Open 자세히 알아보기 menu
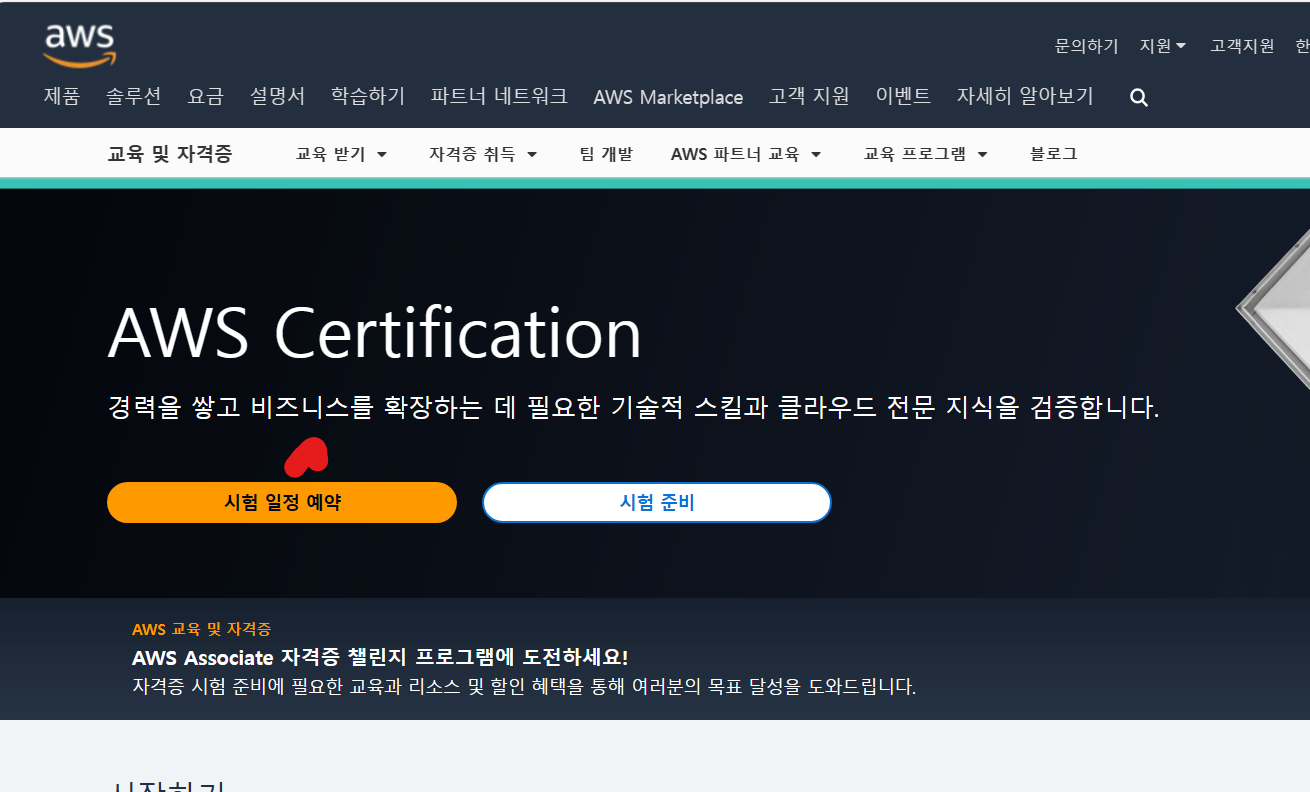The width and height of the screenshot is (1310, 792). (x=1025, y=96)
